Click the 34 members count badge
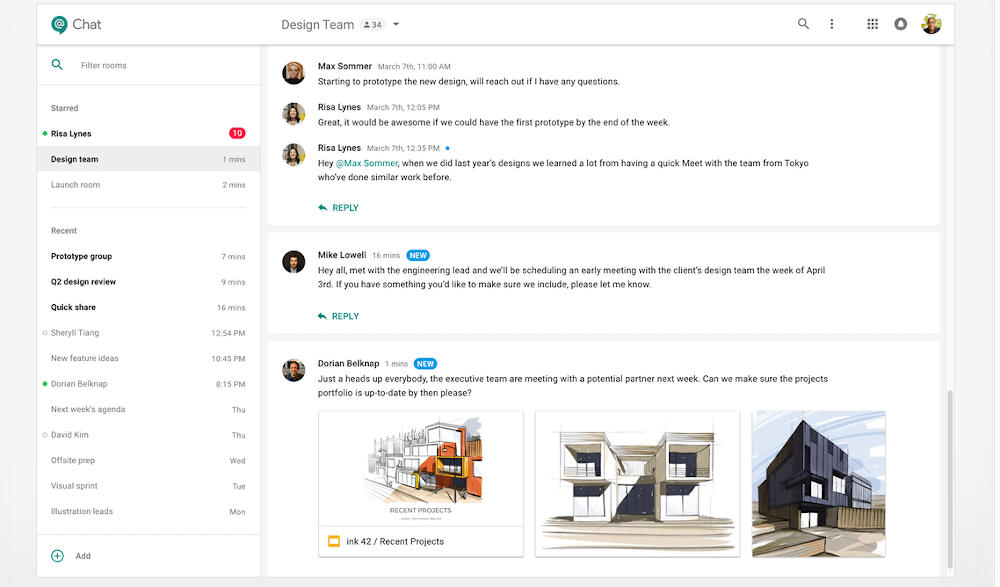This screenshot has width=1000, height=587. (x=372, y=24)
